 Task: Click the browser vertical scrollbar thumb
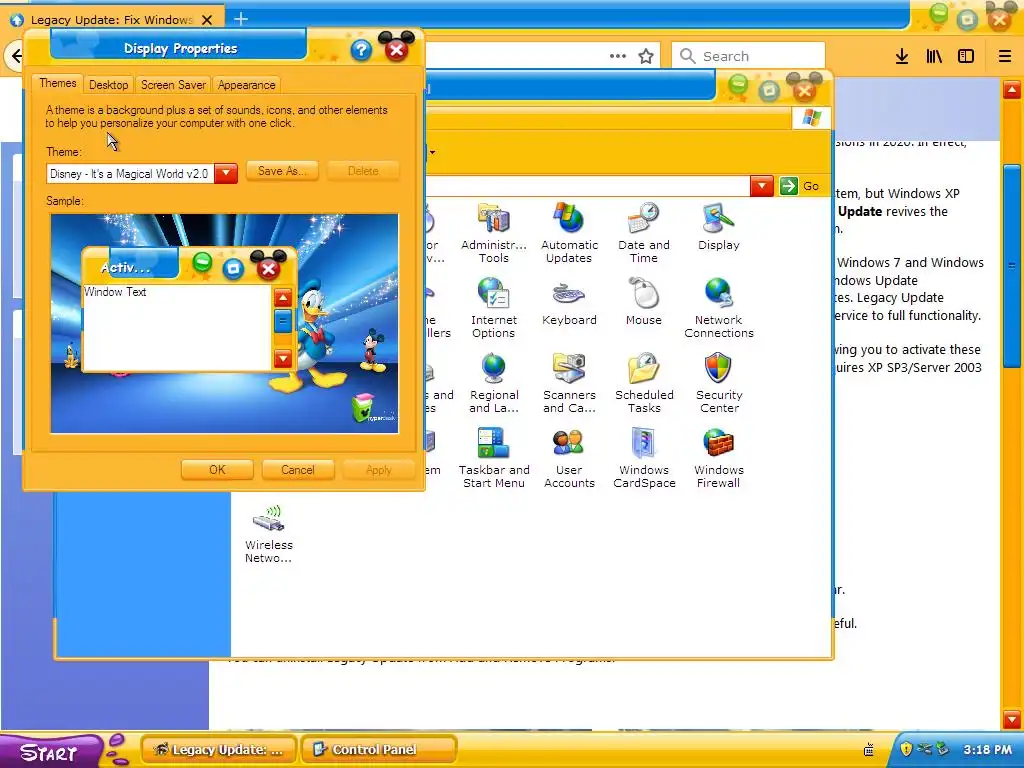(x=1012, y=265)
